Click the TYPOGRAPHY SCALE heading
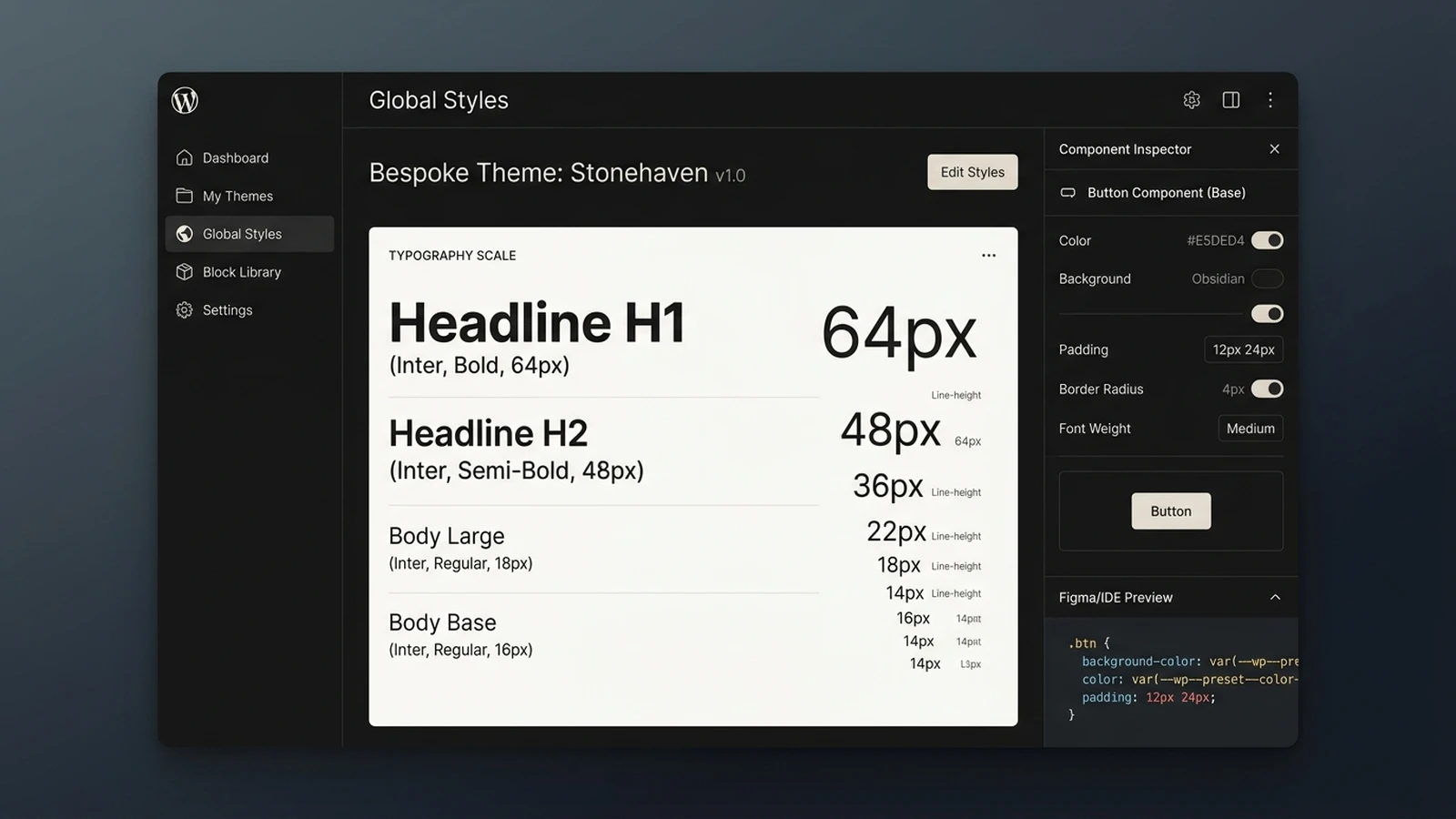 452,256
